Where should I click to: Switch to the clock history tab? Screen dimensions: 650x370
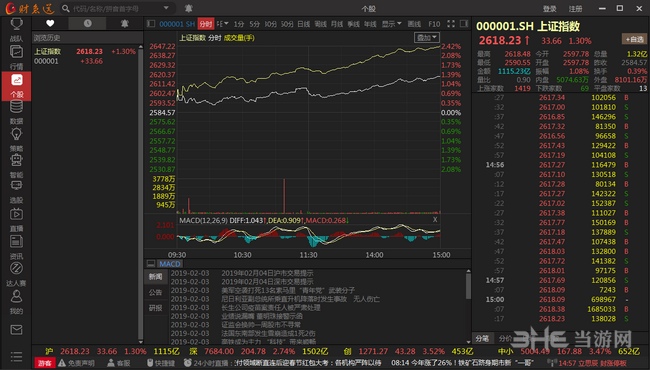point(87,23)
